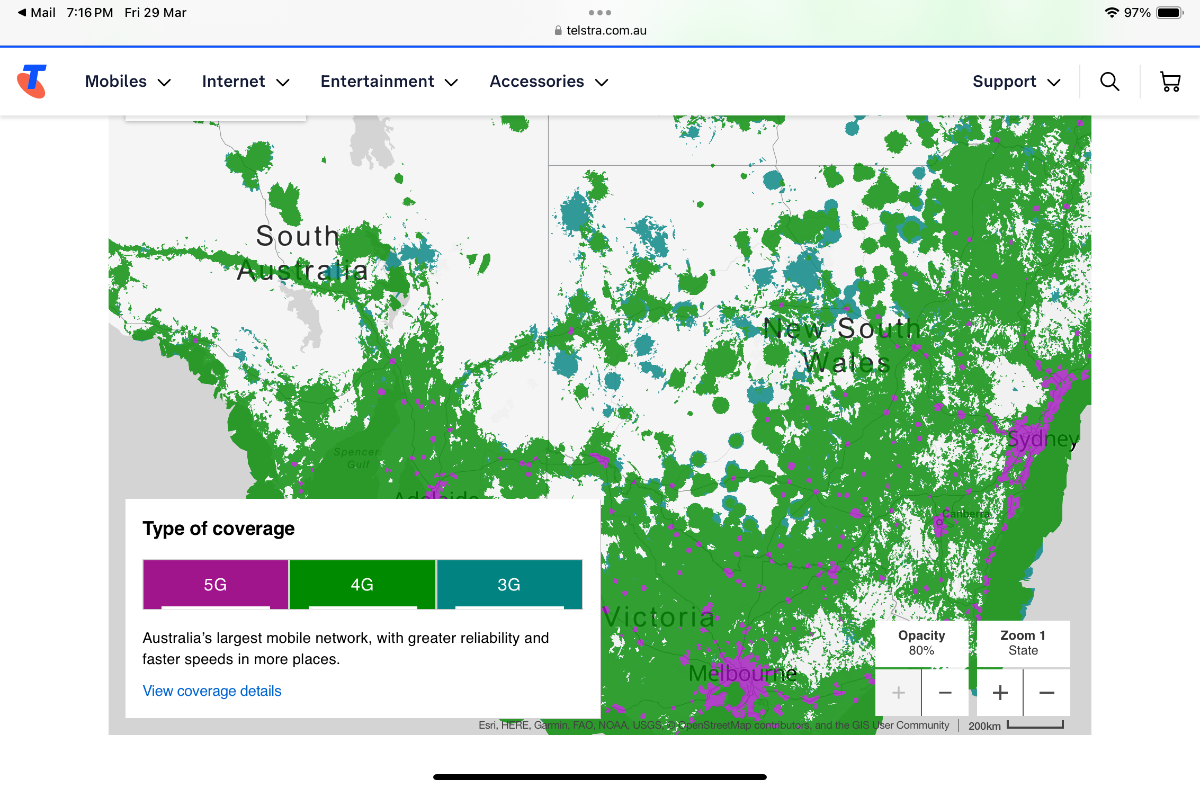This screenshot has height=788, width=1200.
Task: Tap the lock icon beside telstra.com.au
Action: click(559, 30)
